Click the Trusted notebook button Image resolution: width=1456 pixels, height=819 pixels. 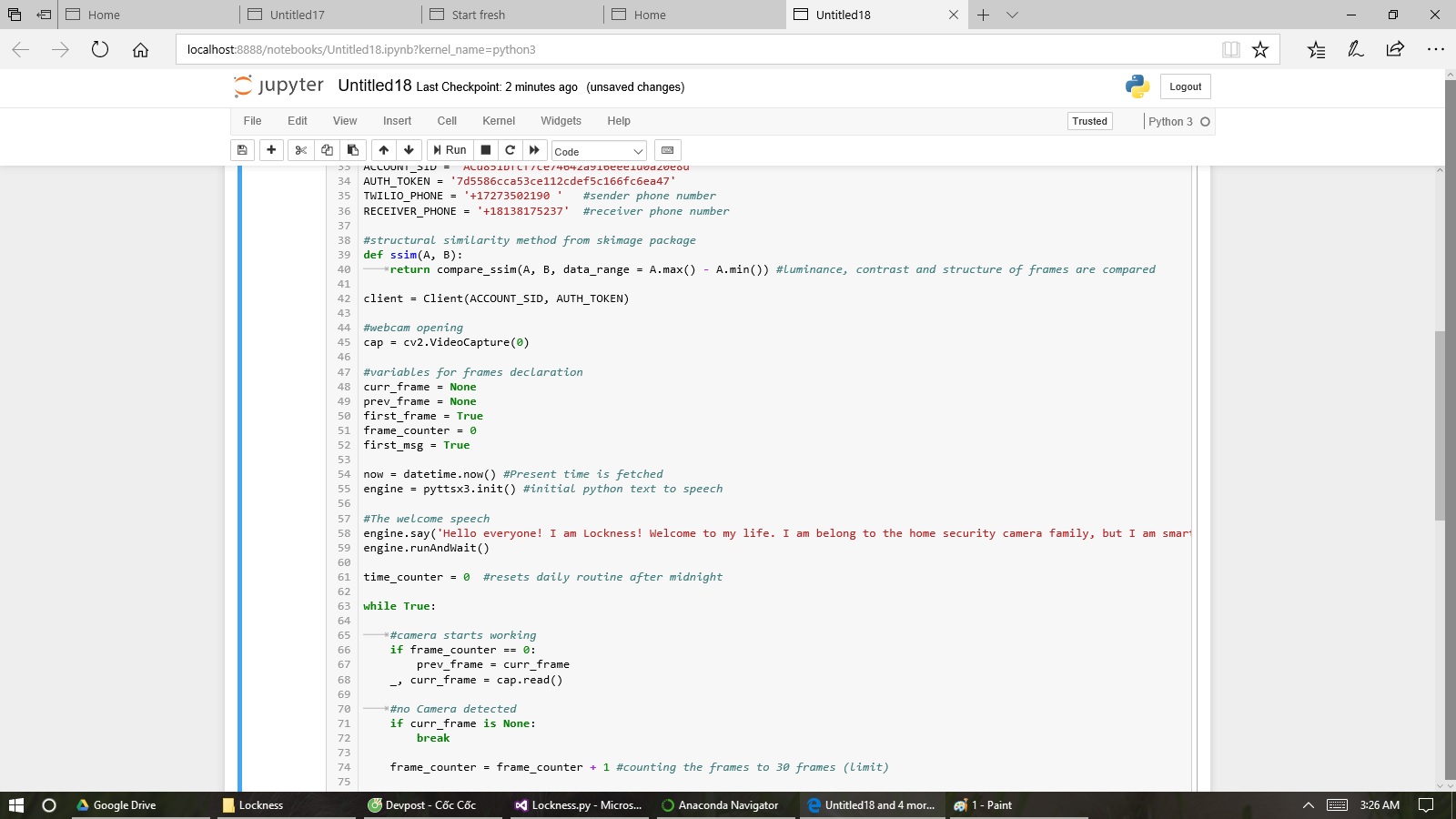click(1090, 121)
